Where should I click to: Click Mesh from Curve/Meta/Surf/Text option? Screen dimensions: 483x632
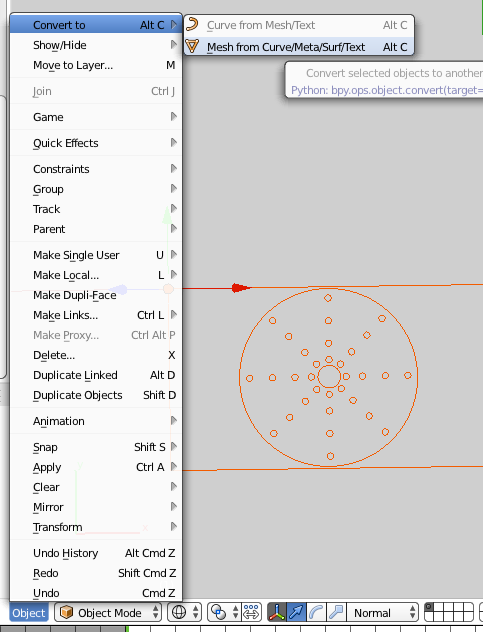coord(299,47)
